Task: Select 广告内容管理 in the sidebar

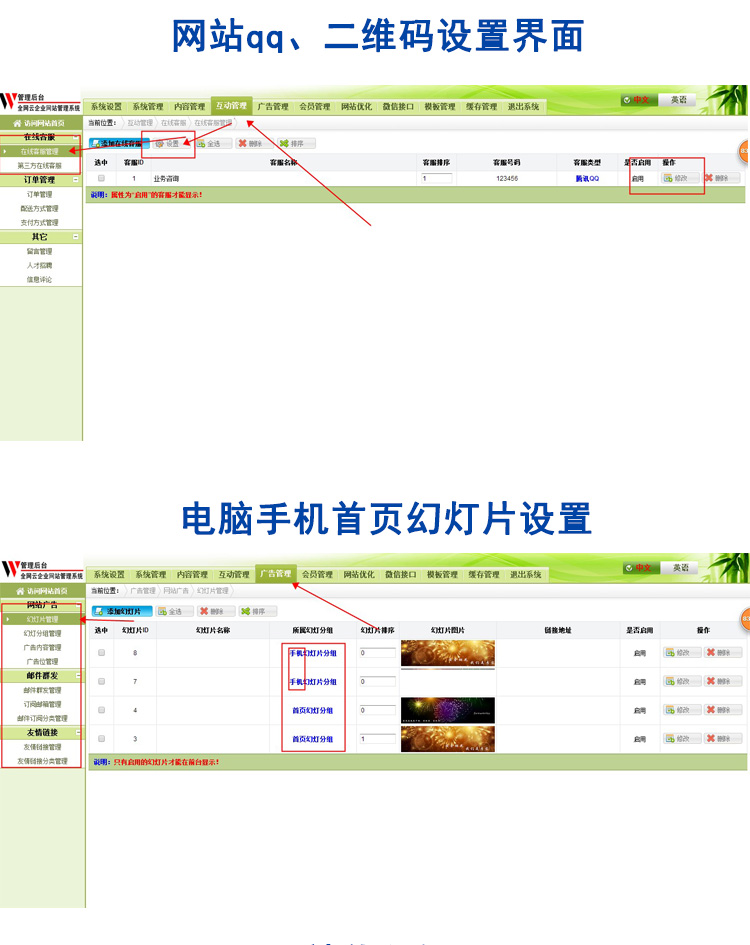Action: [42, 647]
